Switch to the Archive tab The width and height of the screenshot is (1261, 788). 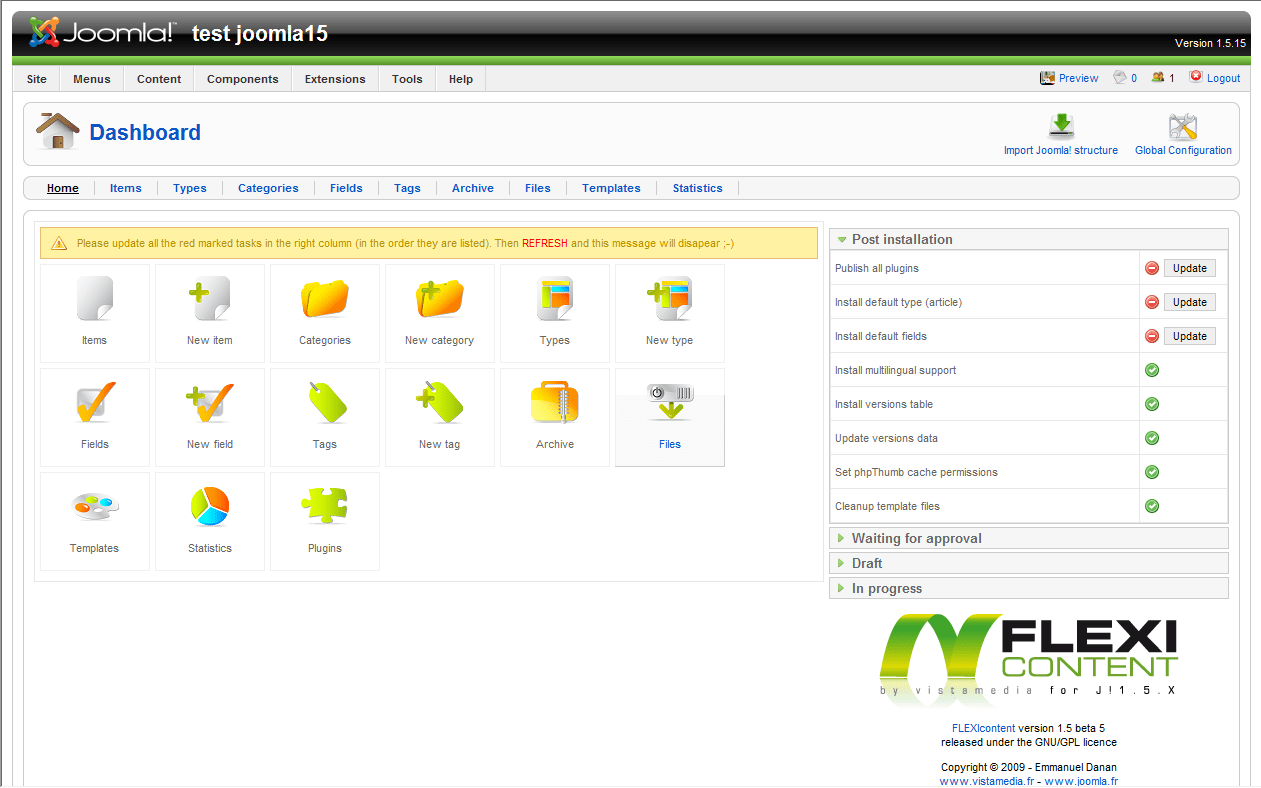(x=473, y=188)
